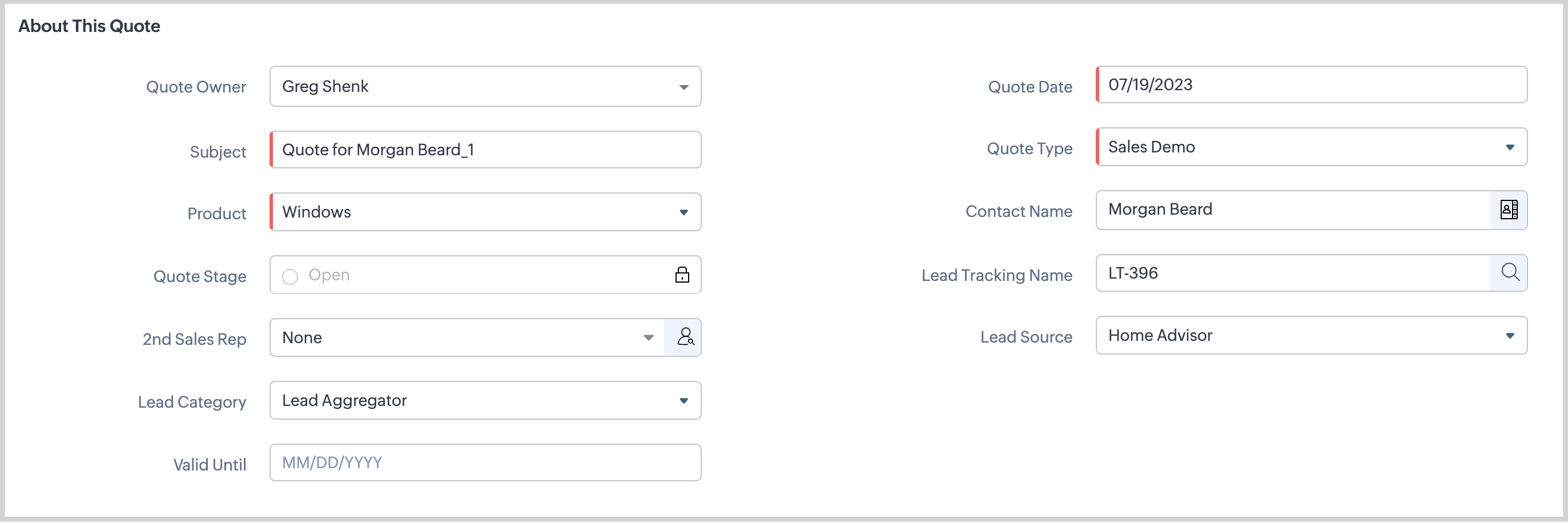Expand the Lead Category dropdown
Image resolution: width=1568 pixels, height=523 pixels.
(684, 401)
